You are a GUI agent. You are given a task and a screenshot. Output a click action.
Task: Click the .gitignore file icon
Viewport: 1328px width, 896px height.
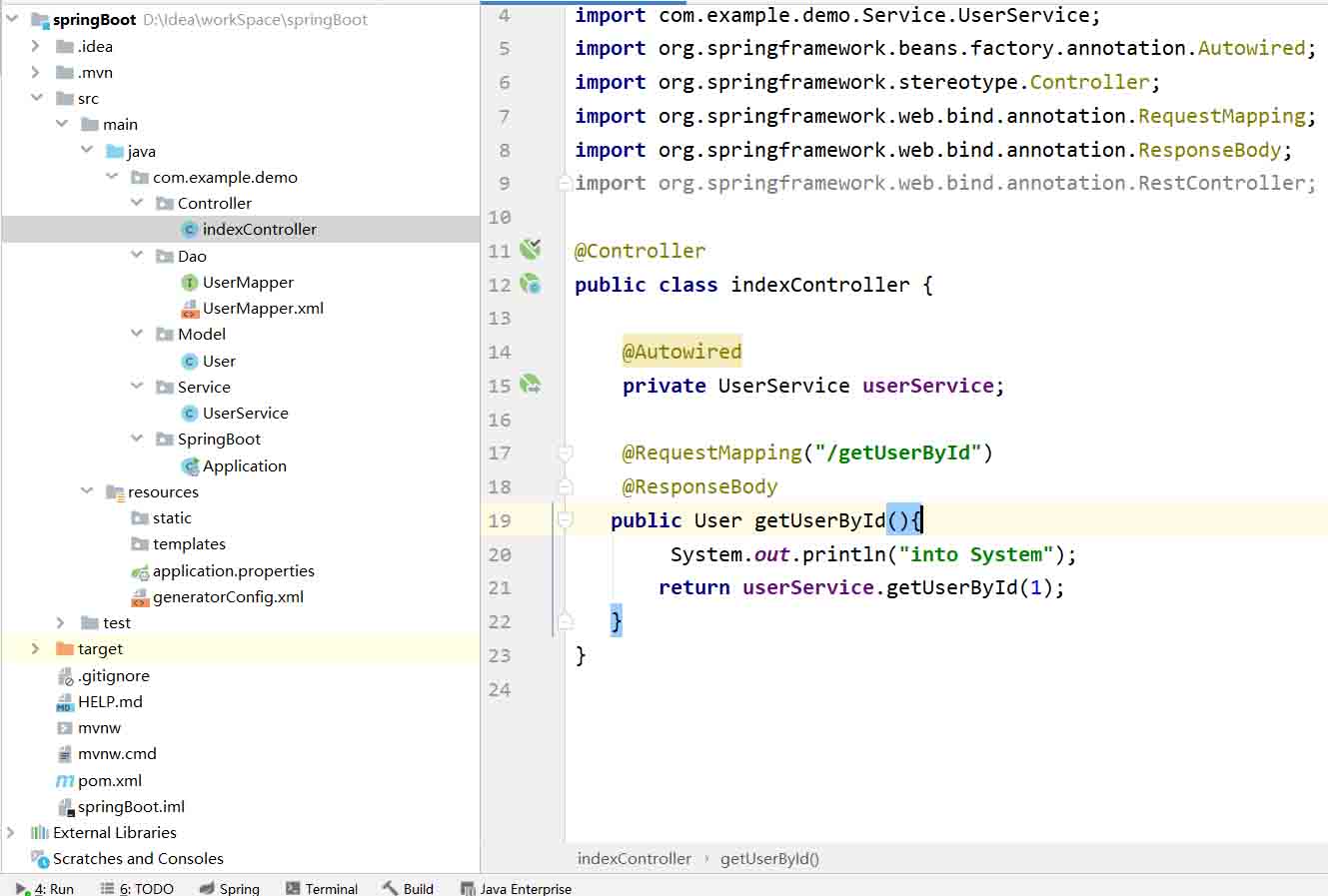point(65,676)
